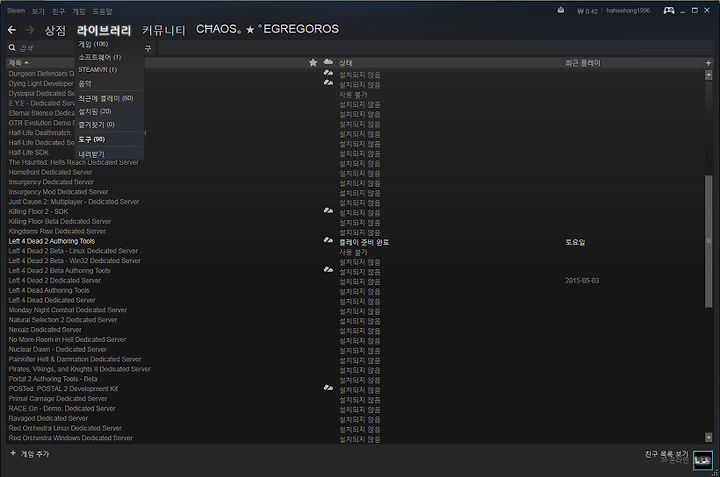Select Monday Night Combat Dedicated Server
Image resolution: width=720 pixels, height=477 pixels.
tap(68, 310)
